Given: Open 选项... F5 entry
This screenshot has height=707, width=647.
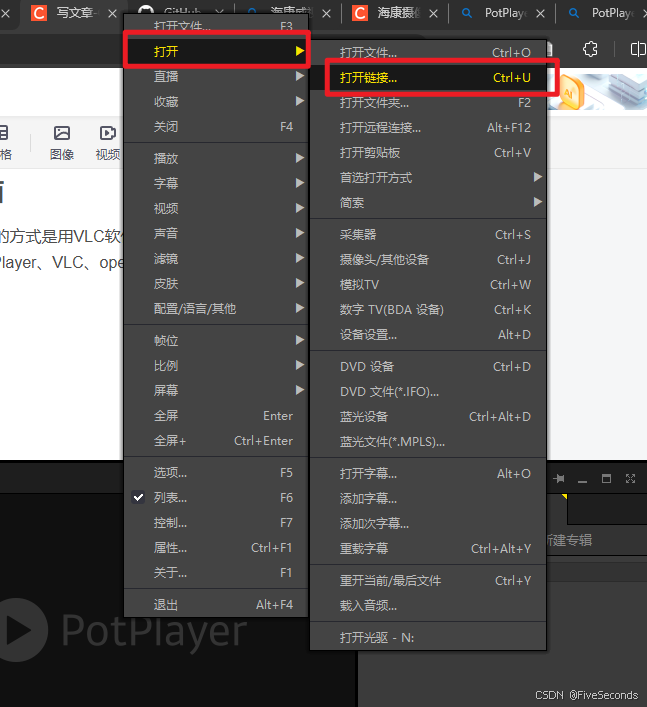Looking at the screenshot, I should coord(216,473).
